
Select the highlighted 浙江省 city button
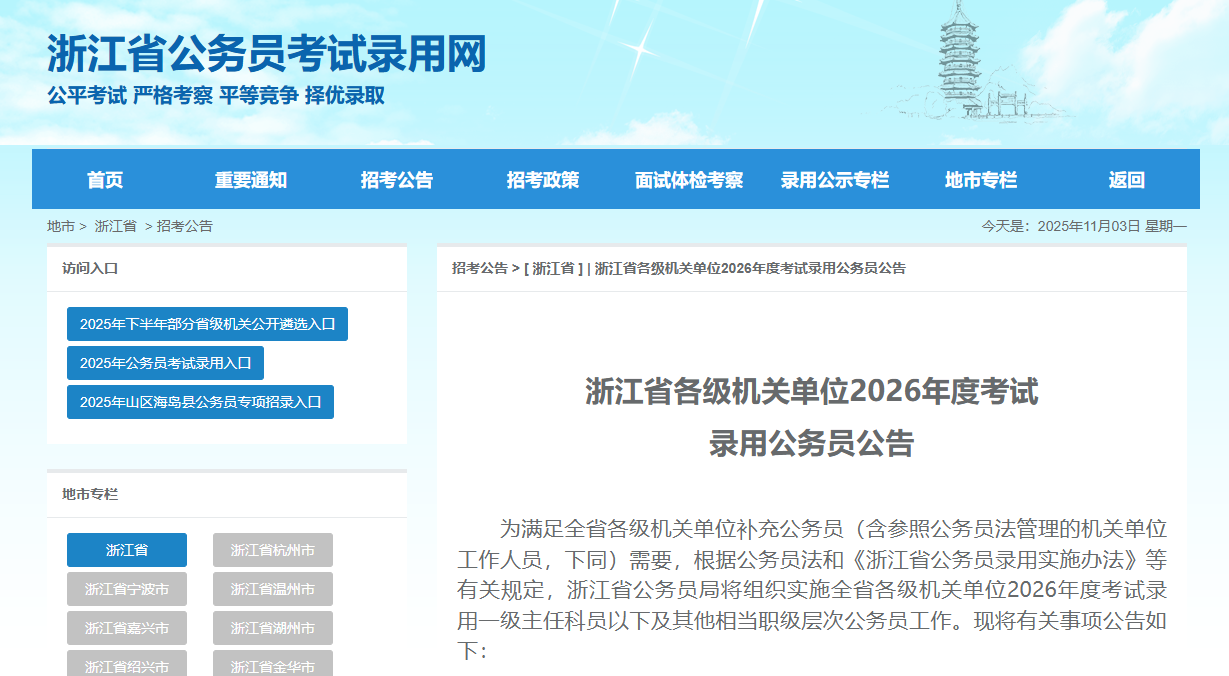tap(127, 550)
